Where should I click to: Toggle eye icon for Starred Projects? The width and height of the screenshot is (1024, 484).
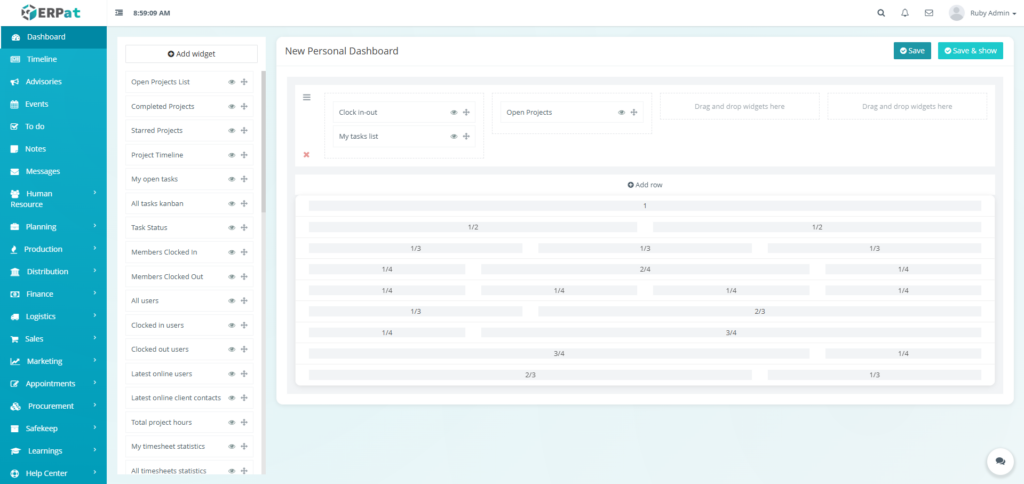[x=232, y=131]
